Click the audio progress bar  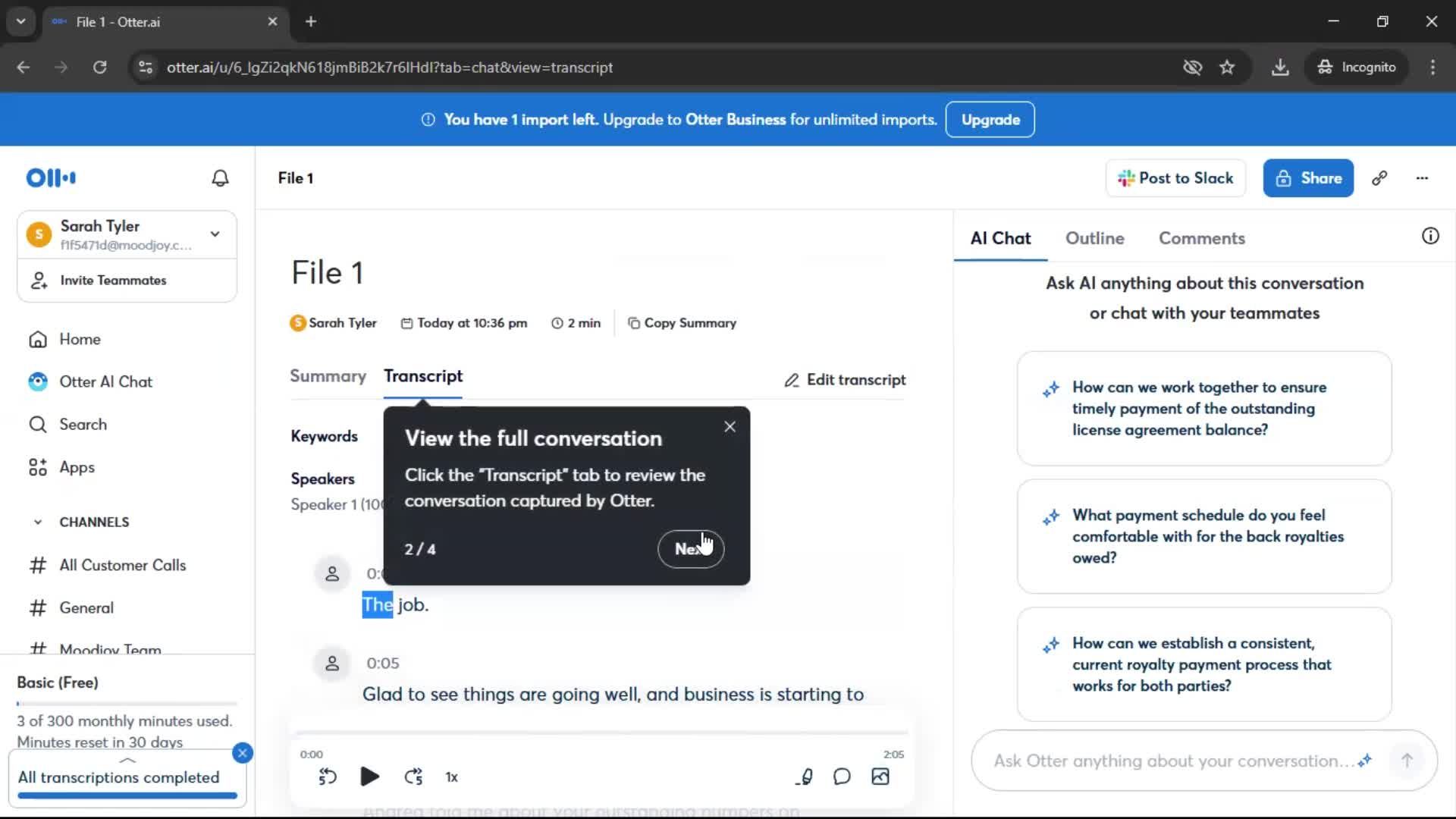pos(601,733)
